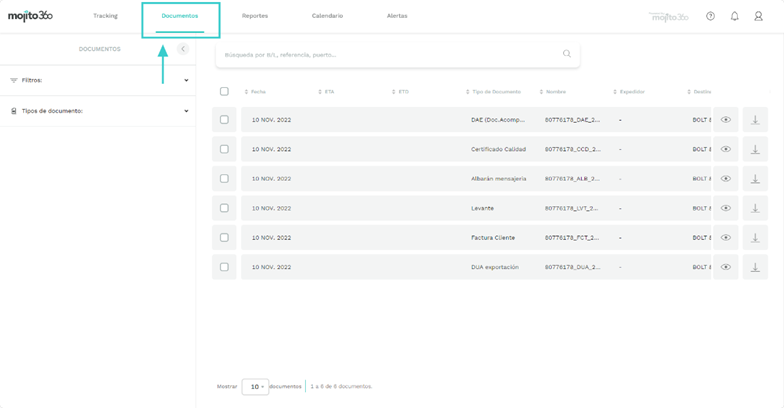784x408 pixels.
Task: Download the Levante document
Action: click(755, 208)
